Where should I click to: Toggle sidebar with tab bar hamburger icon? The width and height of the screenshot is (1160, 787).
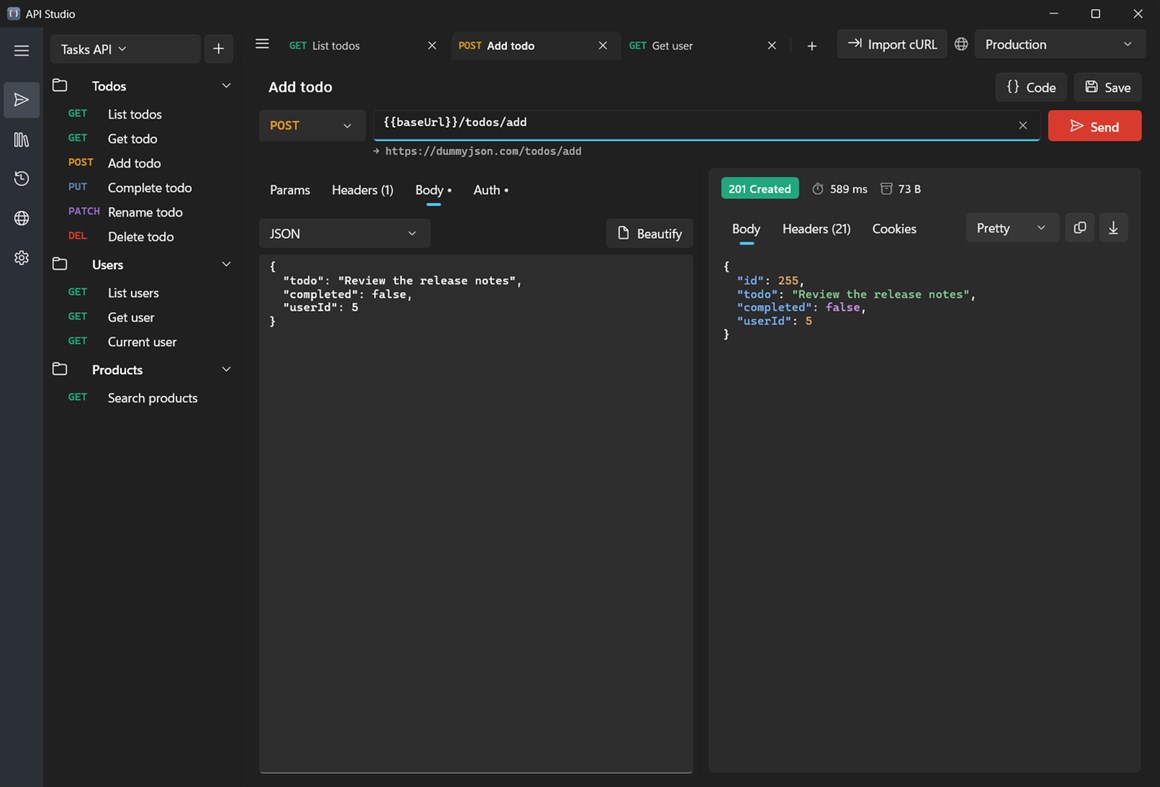click(262, 44)
